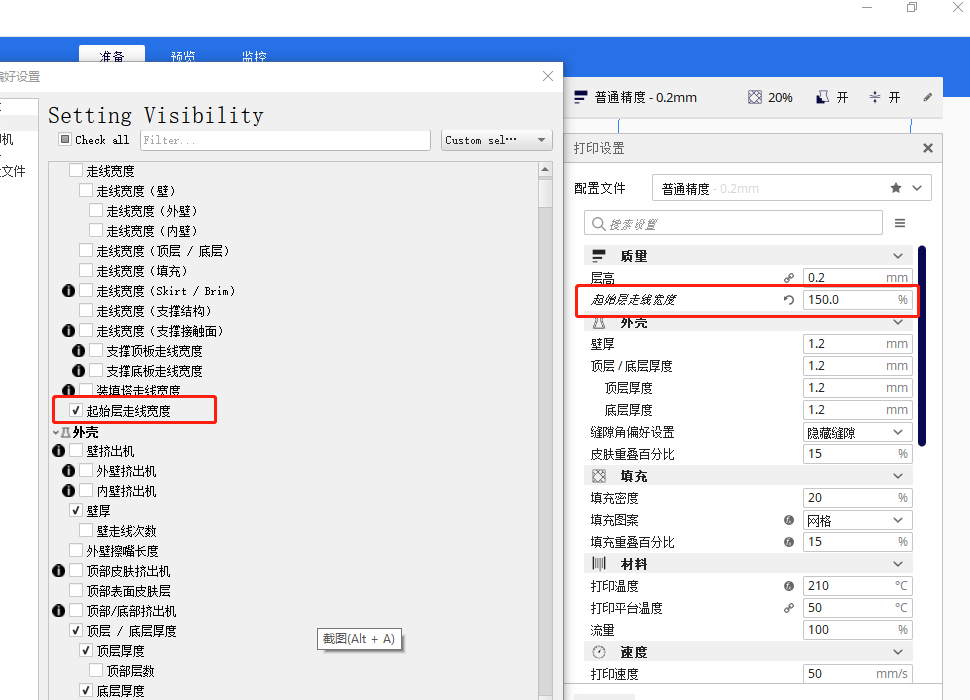Image resolution: width=970 pixels, height=700 pixels.
Task: Close the 打印设置 panel with the X
Action: pos(927,148)
